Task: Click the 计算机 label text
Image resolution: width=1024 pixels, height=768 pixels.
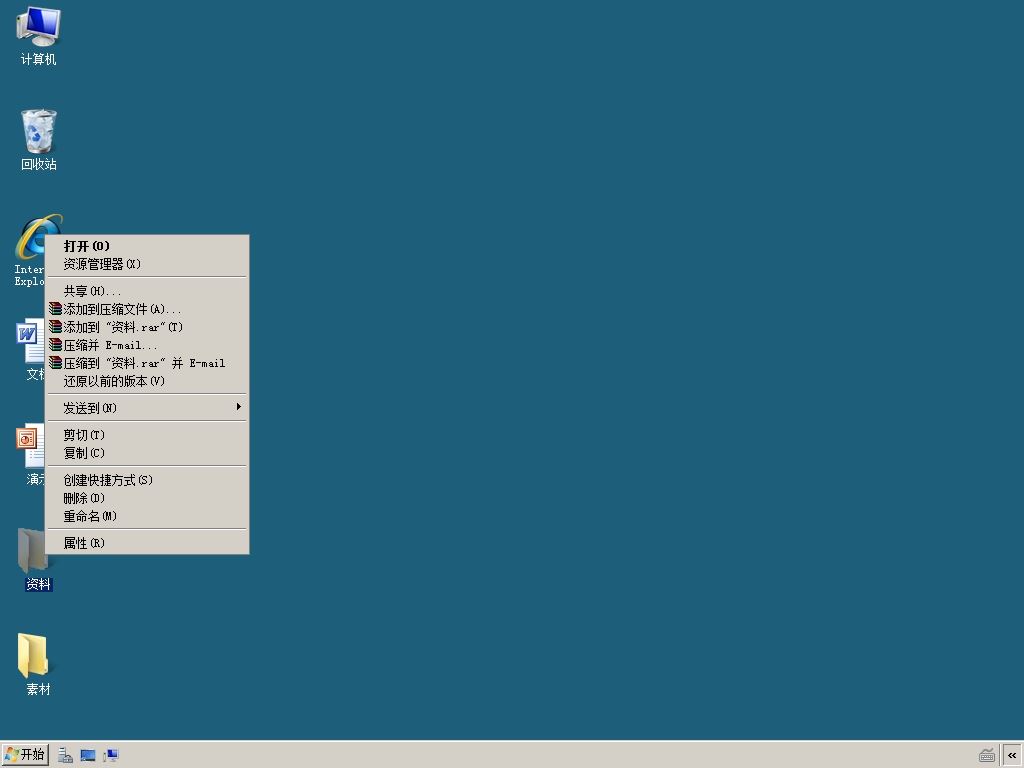Action: coord(39,59)
